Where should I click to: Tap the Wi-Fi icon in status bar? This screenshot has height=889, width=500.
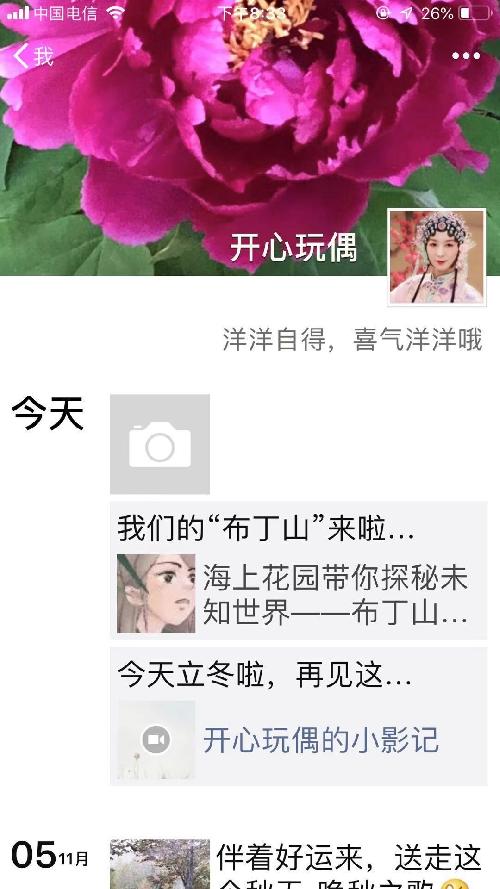(115, 12)
